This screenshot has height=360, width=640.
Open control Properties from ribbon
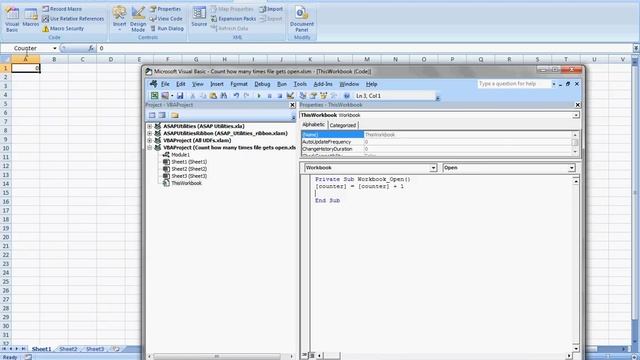tap(165, 9)
